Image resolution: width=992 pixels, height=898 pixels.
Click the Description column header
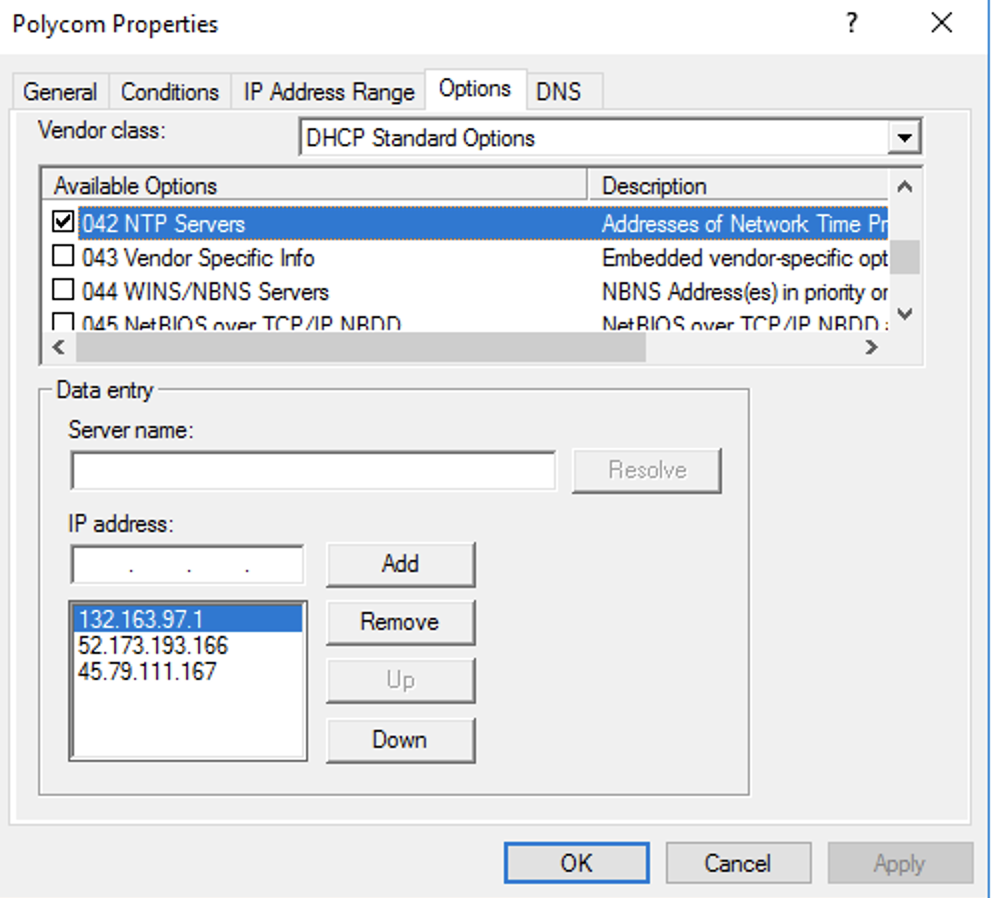738,185
